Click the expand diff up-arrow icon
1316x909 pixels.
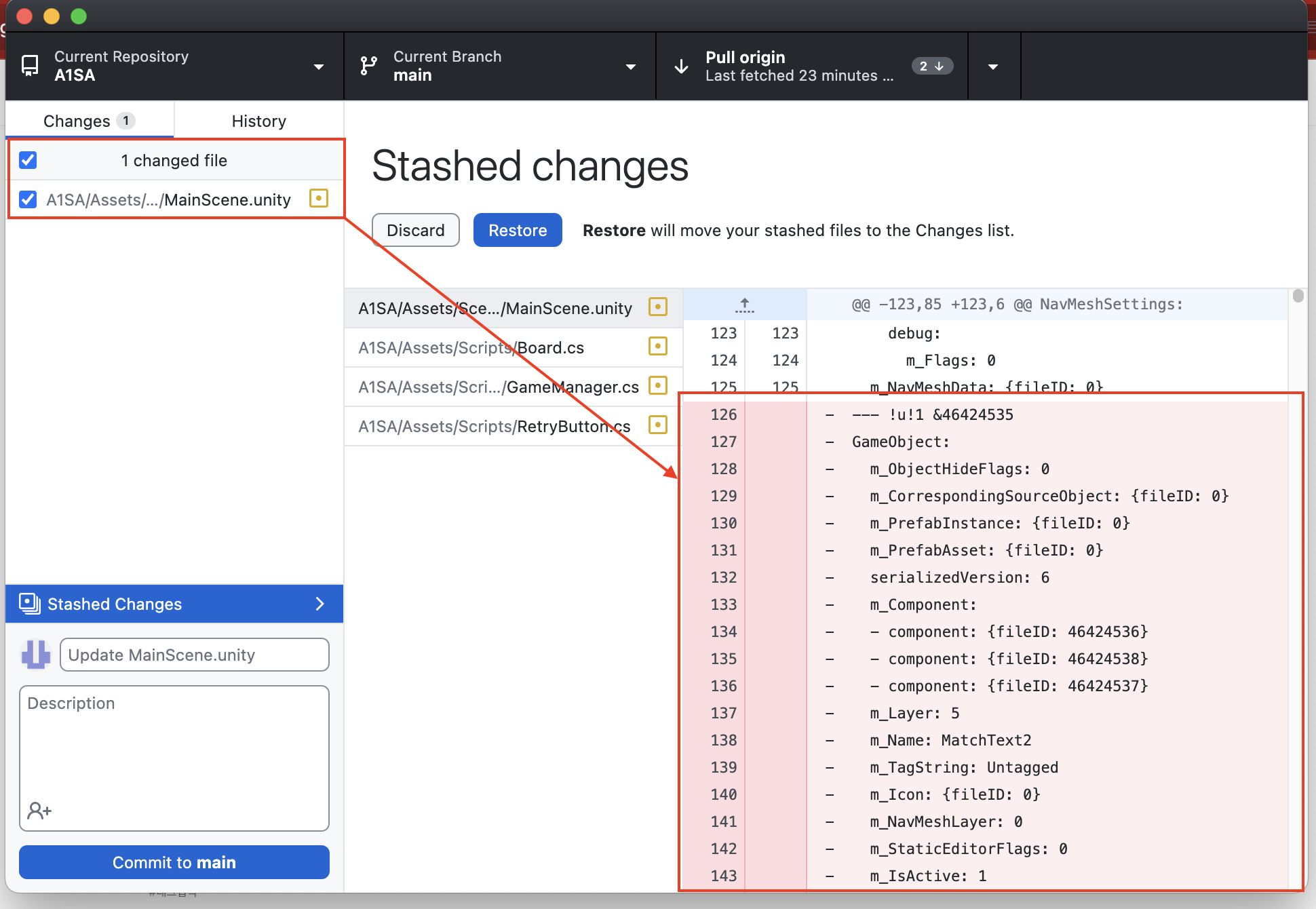[x=744, y=305]
